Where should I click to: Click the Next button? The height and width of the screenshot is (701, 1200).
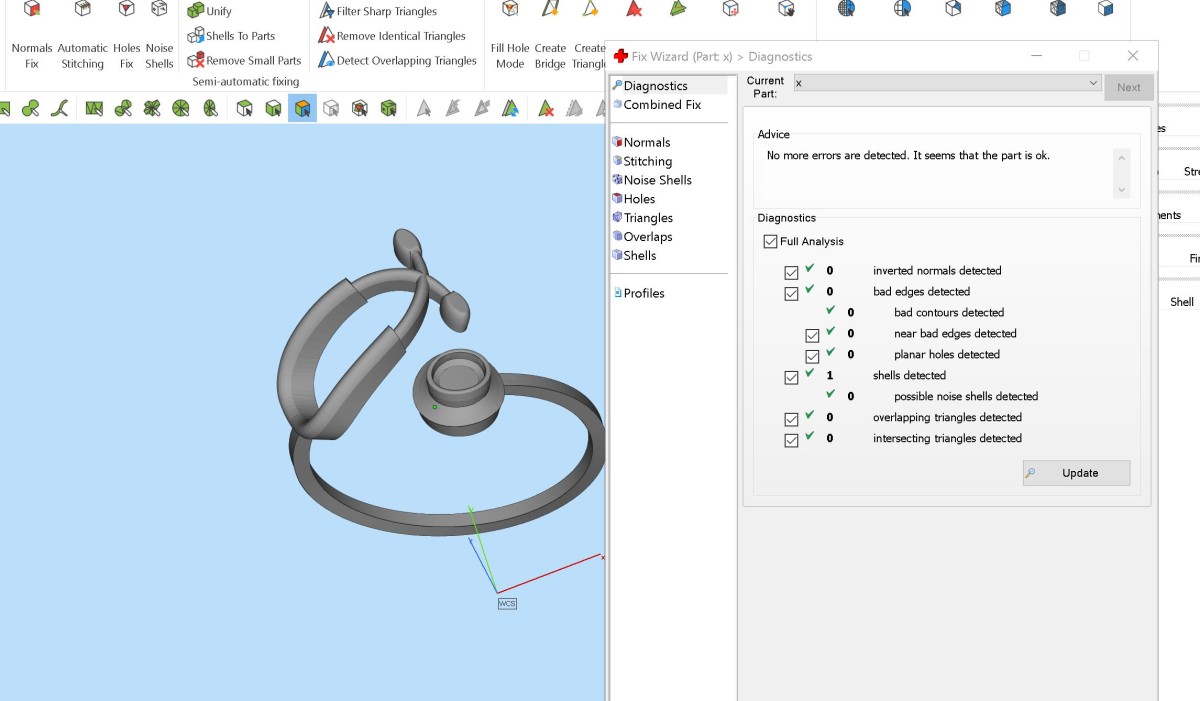pos(1128,87)
